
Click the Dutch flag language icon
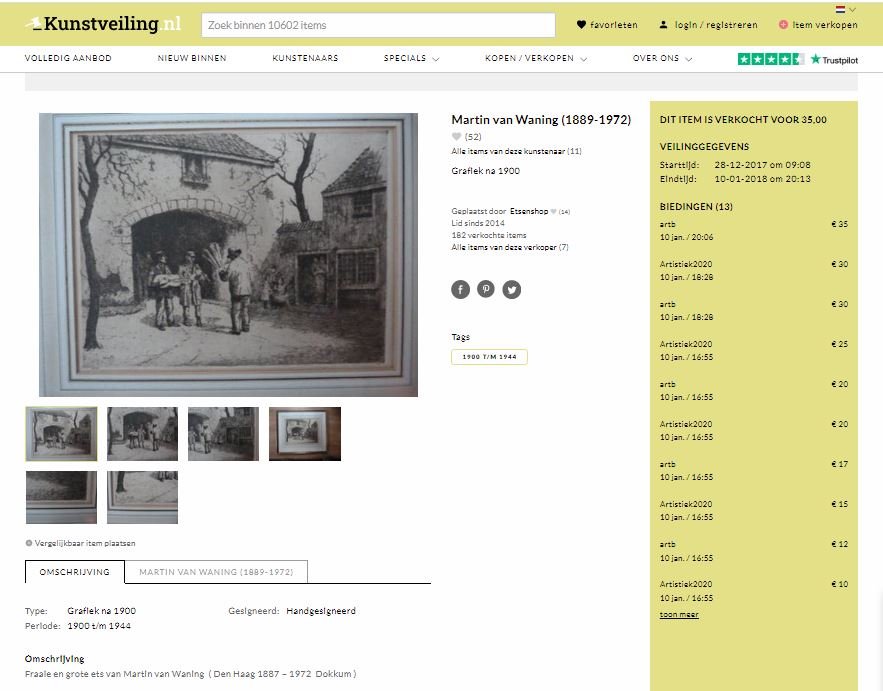point(840,10)
